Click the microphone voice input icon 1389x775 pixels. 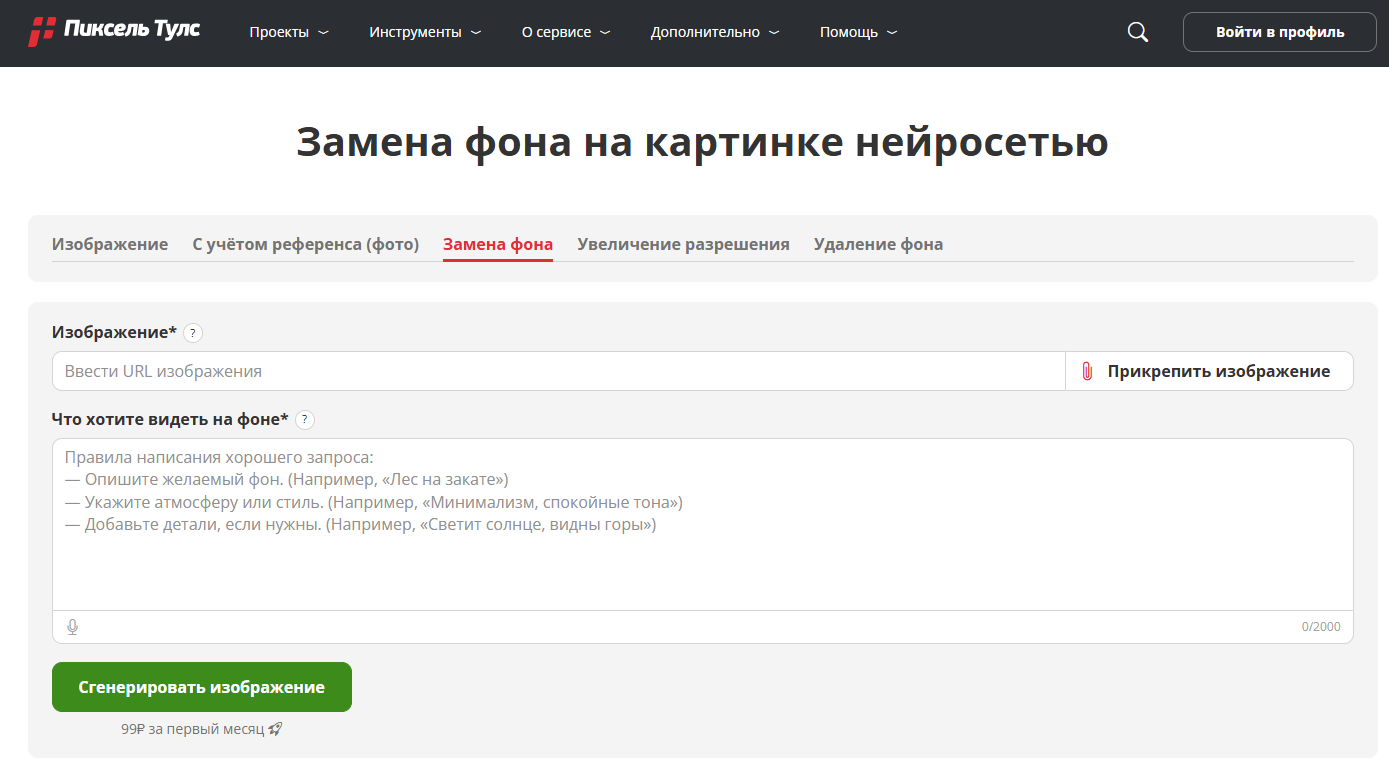click(x=72, y=627)
